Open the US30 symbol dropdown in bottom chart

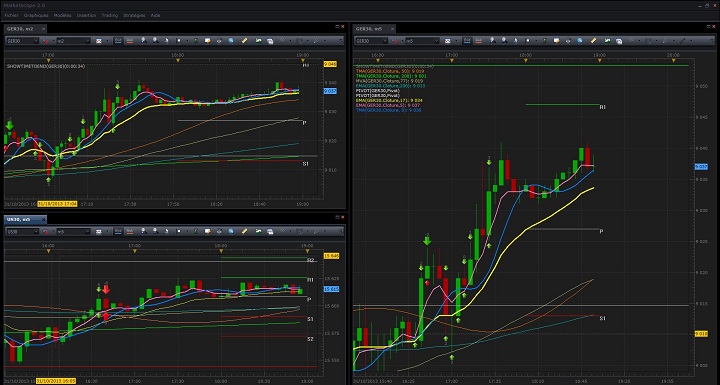coord(22,232)
